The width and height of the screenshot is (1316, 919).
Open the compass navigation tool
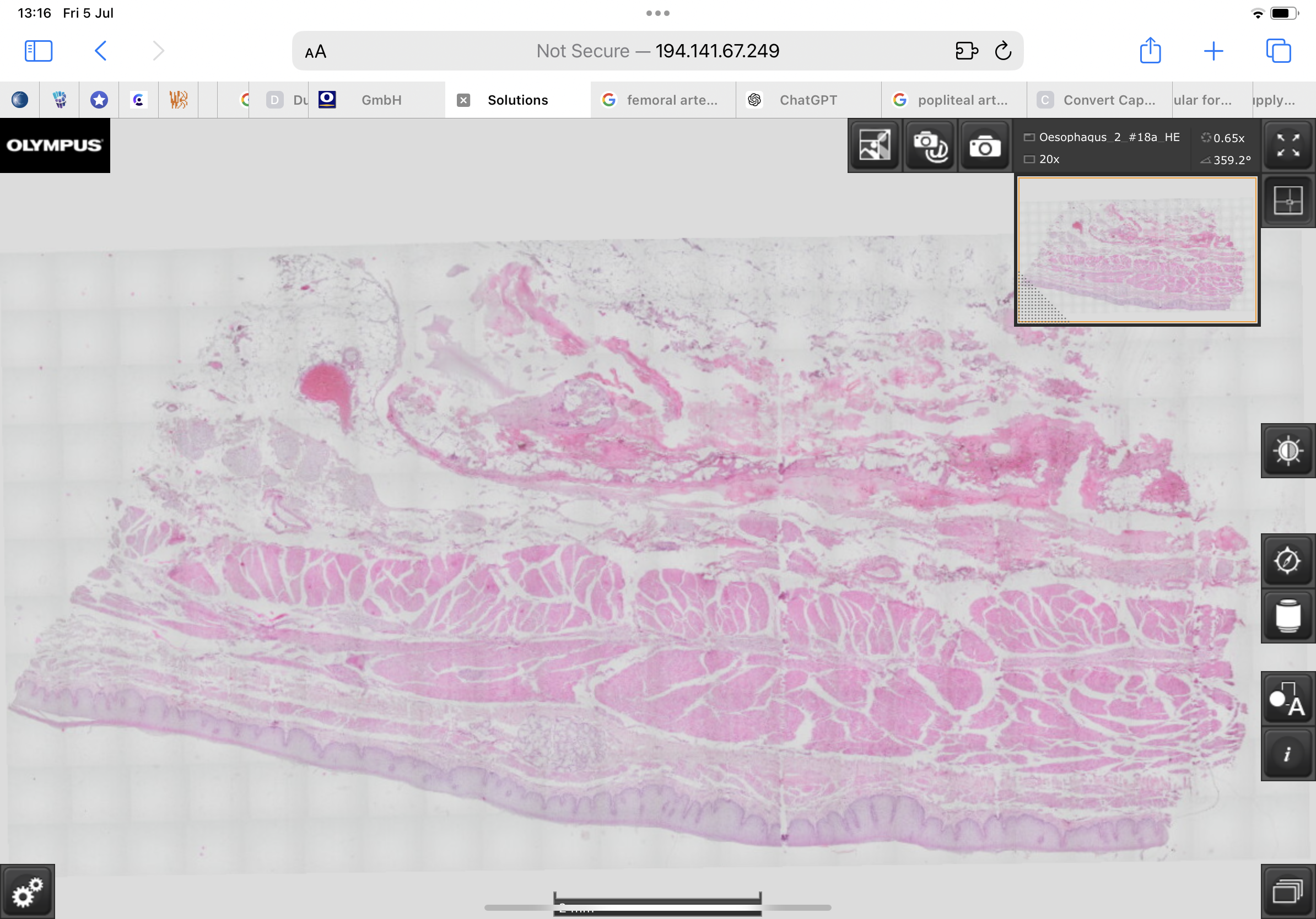pyautogui.click(x=1287, y=560)
